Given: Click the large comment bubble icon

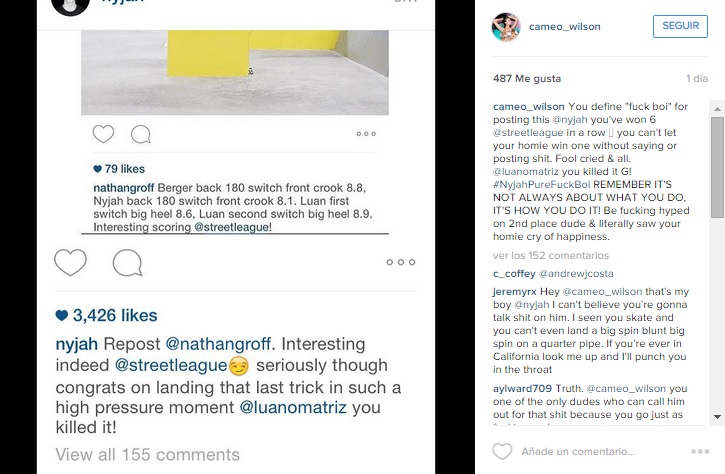Looking at the screenshot, I should [x=127, y=263].
